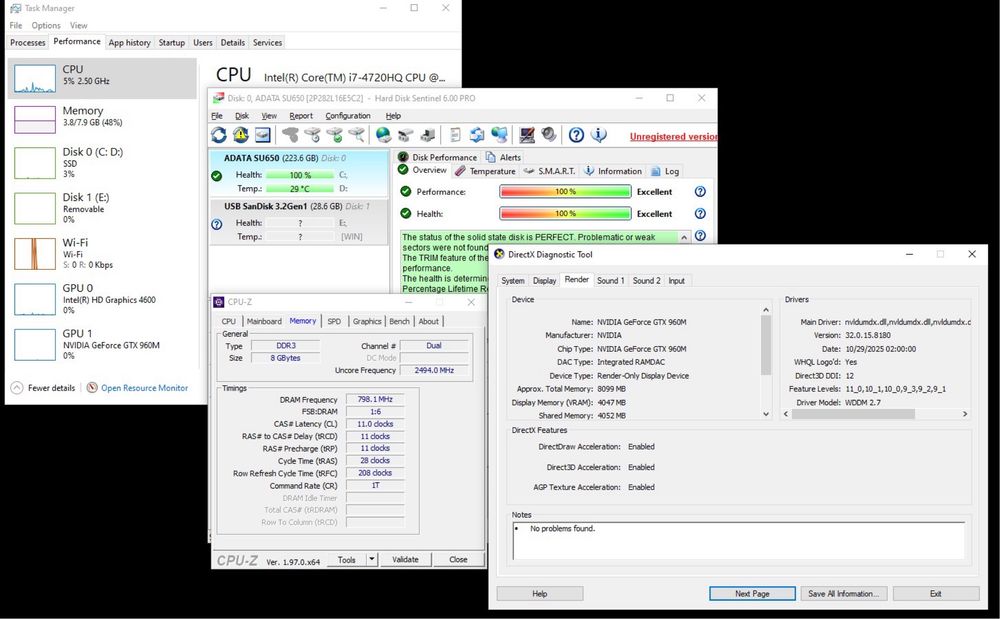Click the Save All Information button
Viewport: 1000px width, 619px height.
[843, 594]
